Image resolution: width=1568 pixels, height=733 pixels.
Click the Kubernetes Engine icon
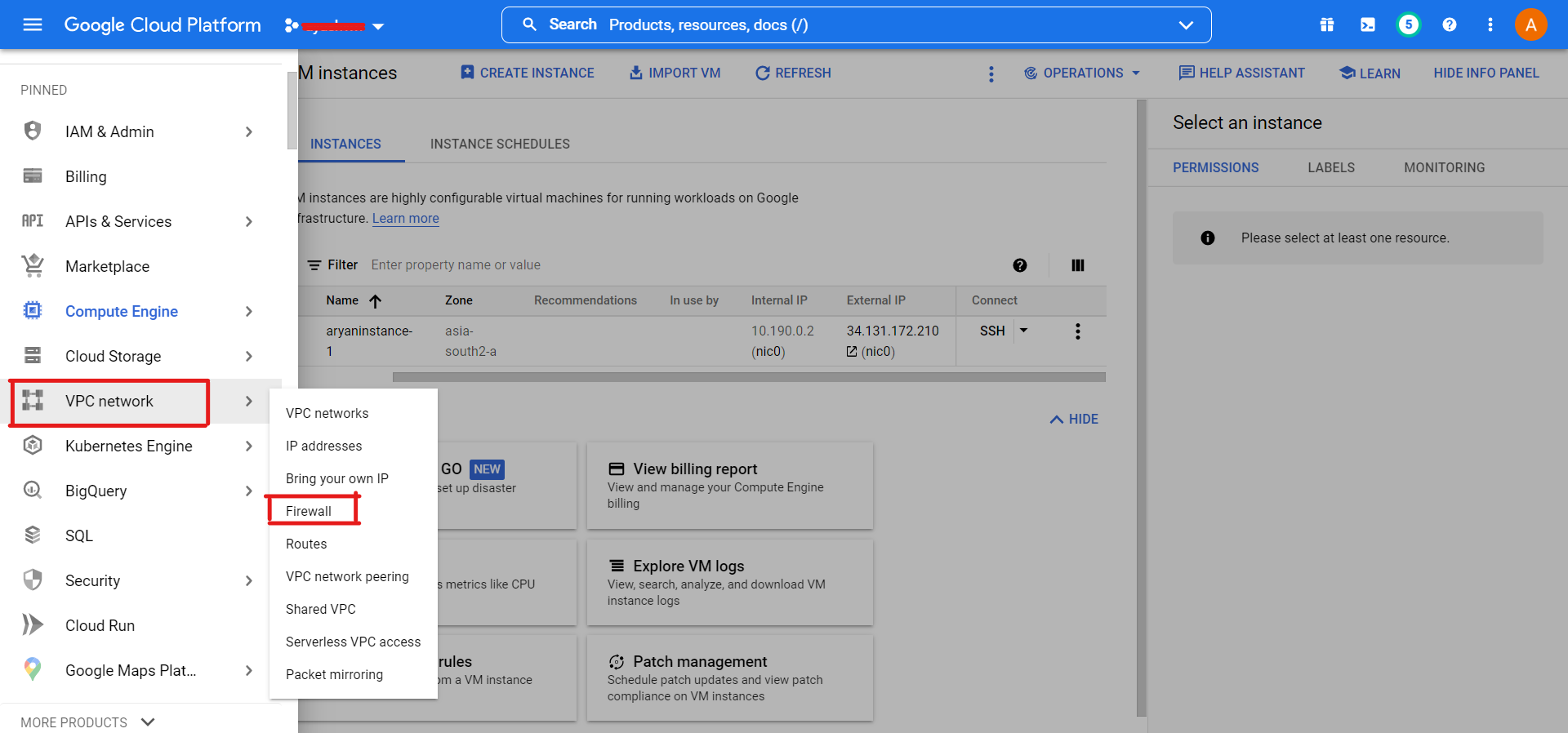pos(33,445)
